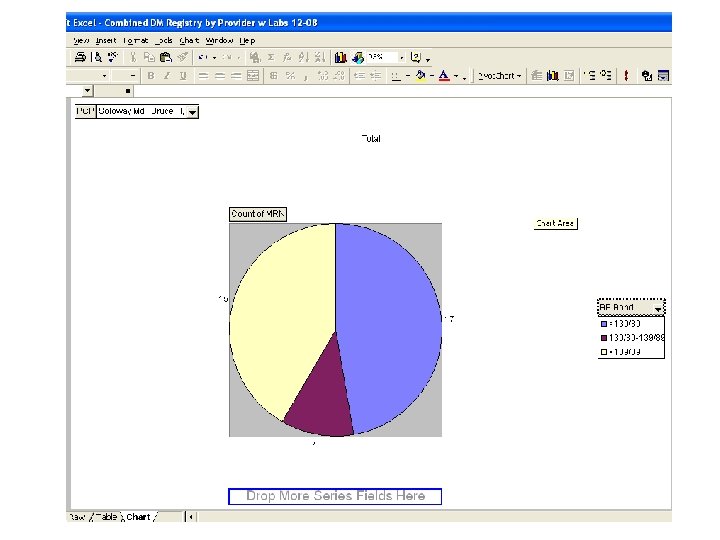Open the Chart menu
The height and width of the screenshot is (540, 720).
(x=189, y=41)
